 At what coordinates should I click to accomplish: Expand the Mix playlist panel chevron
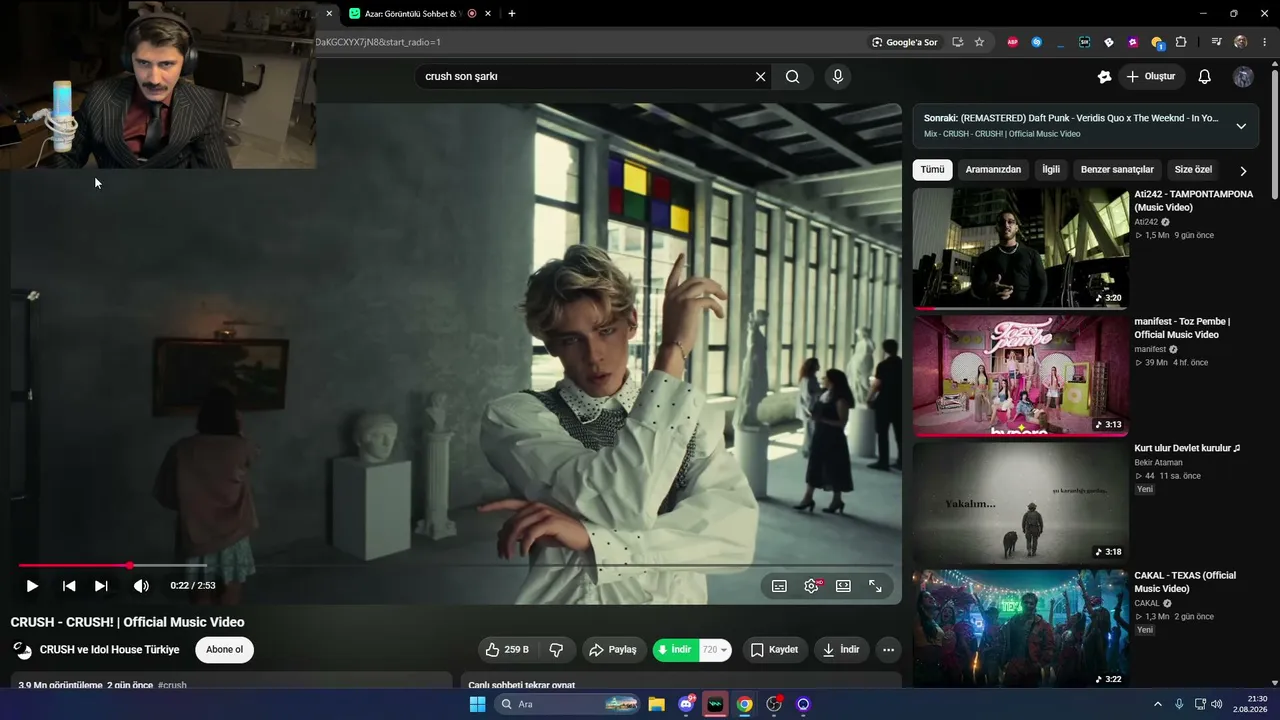(x=1241, y=126)
